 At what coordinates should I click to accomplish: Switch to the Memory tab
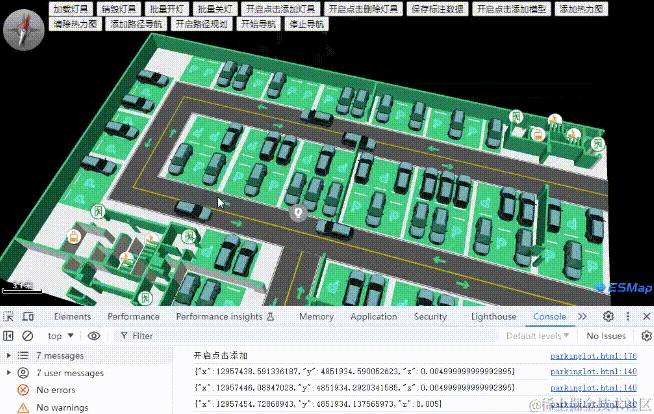click(317, 316)
